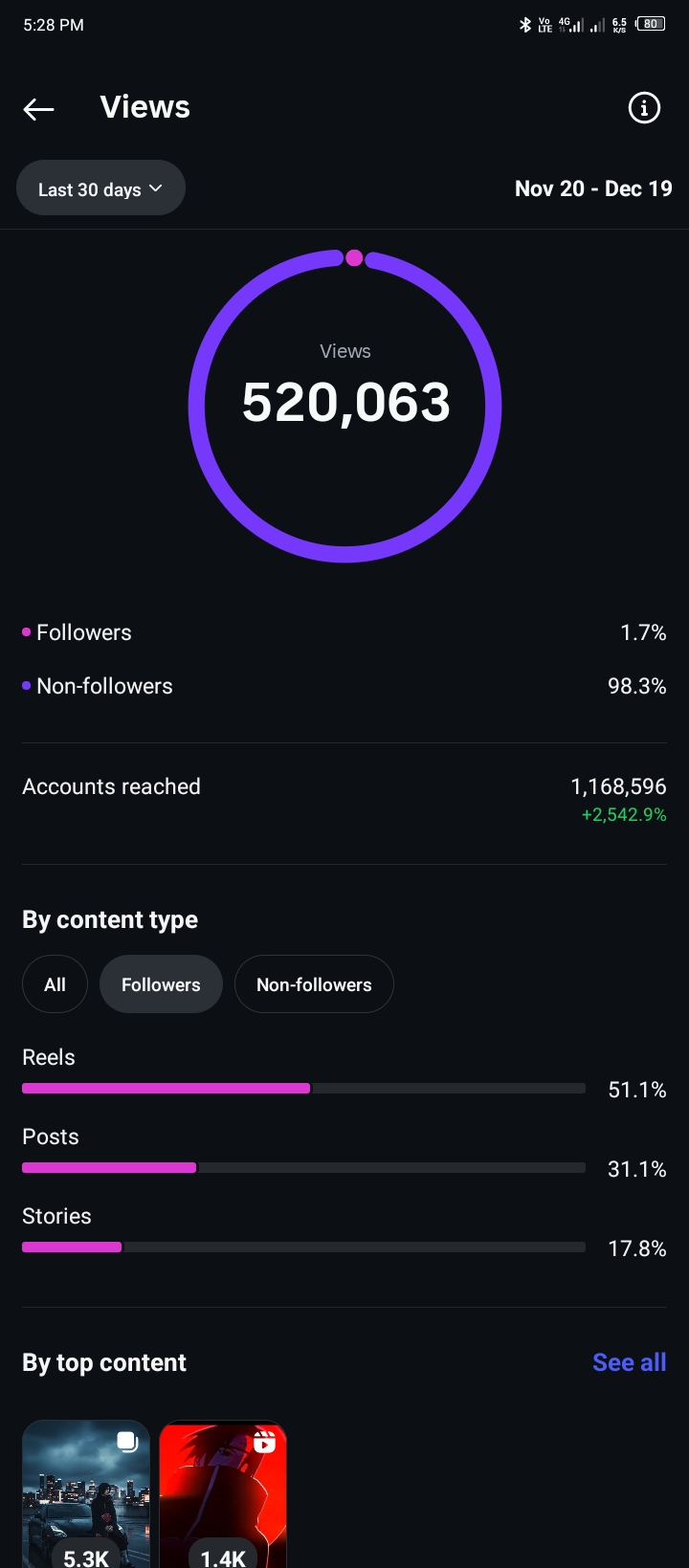The width and height of the screenshot is (689, 1568).
Task: Tap the 4G signal strength icon
Action: (571, 25)
